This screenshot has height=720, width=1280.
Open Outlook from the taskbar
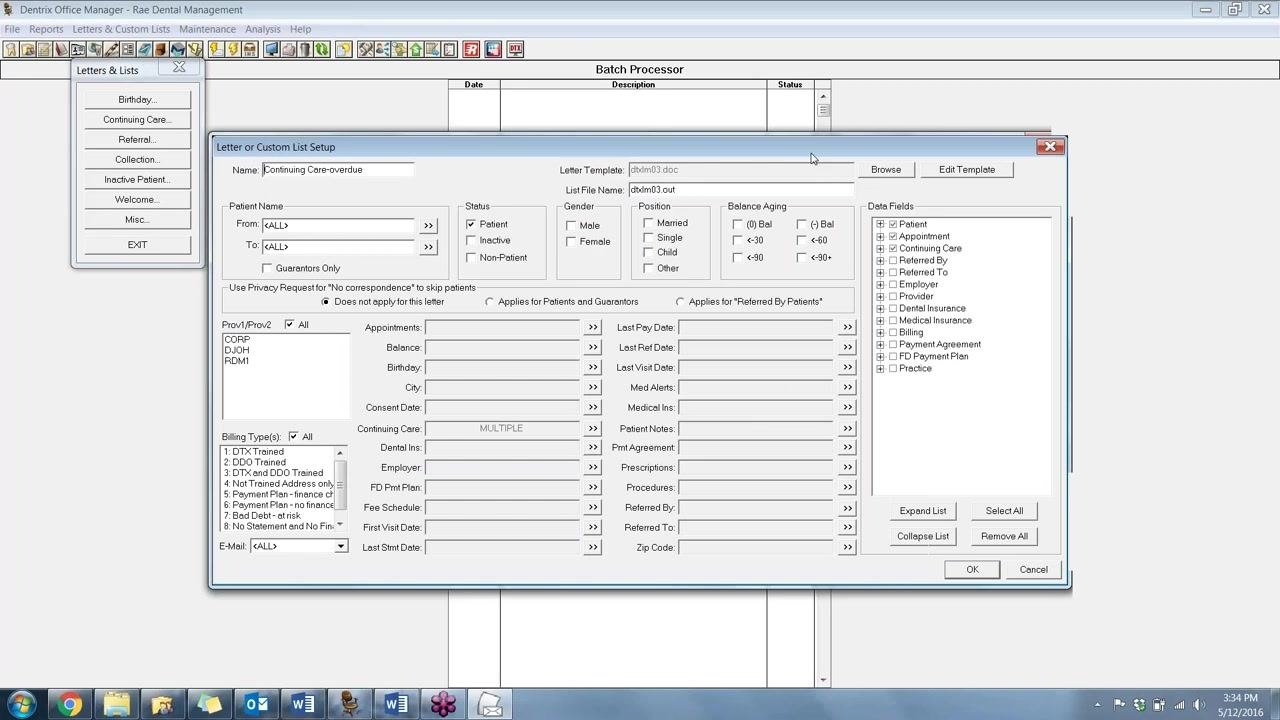pos(256,704)
